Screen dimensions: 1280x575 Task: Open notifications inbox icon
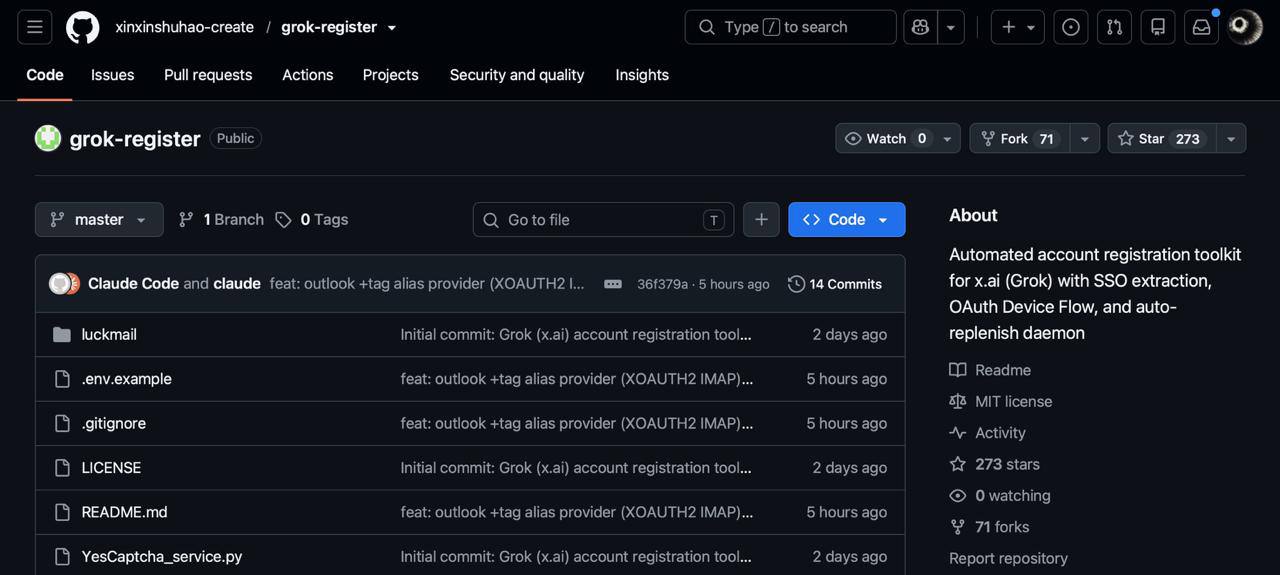(1202, 27)
